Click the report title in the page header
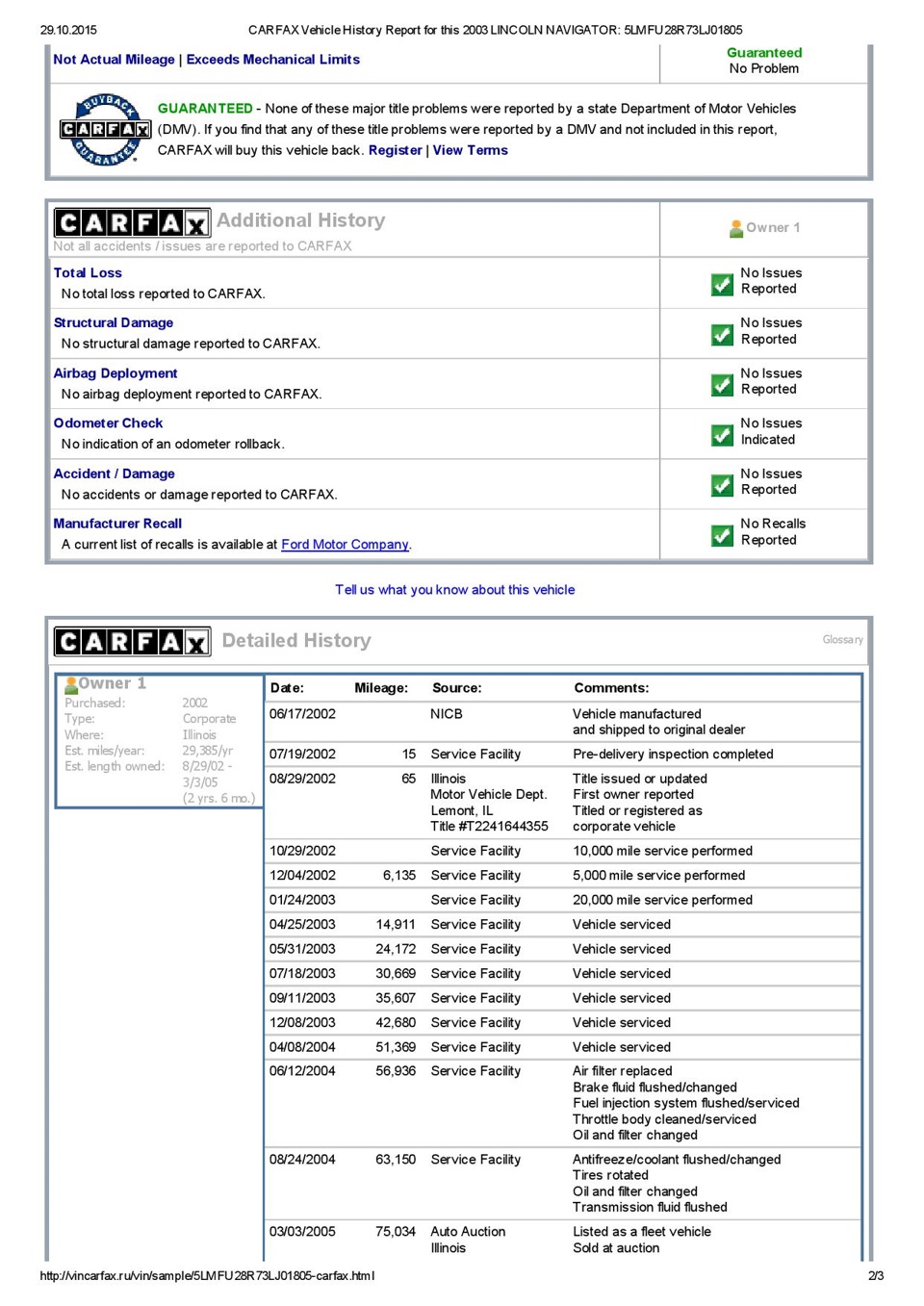924x1306 pixels. pyautogui.click(x=495, y=30)
